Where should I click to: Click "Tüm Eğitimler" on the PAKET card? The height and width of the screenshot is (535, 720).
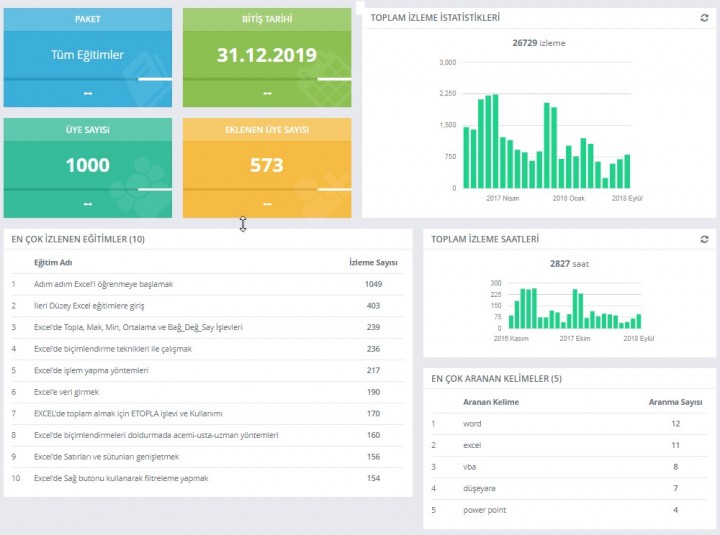pyautogui.click(x=87, y=55)
